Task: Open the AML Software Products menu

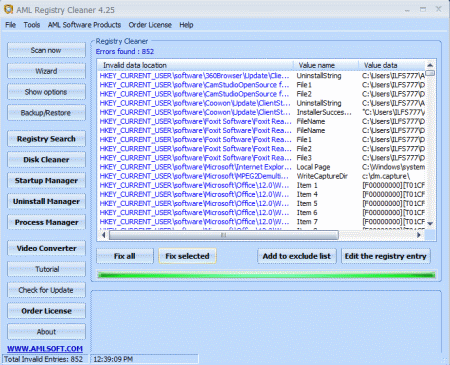Action: pos(84,25)
